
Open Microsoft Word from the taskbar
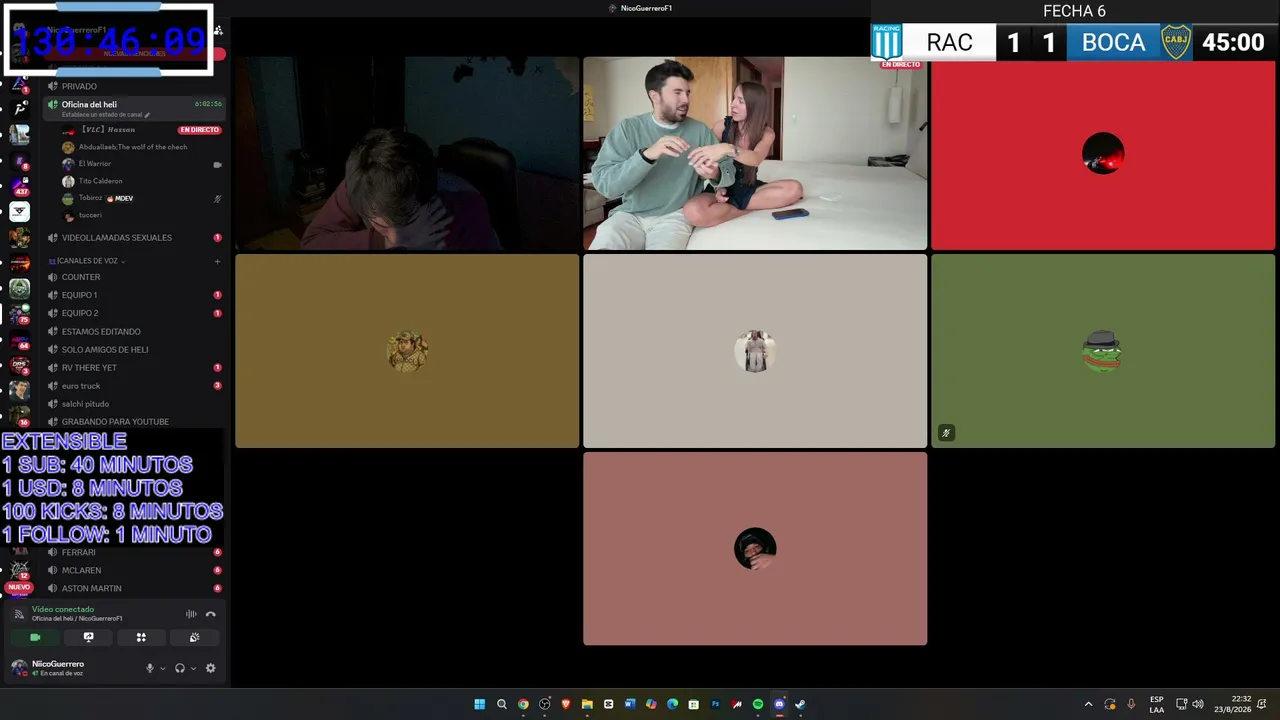tap(630, 704)
